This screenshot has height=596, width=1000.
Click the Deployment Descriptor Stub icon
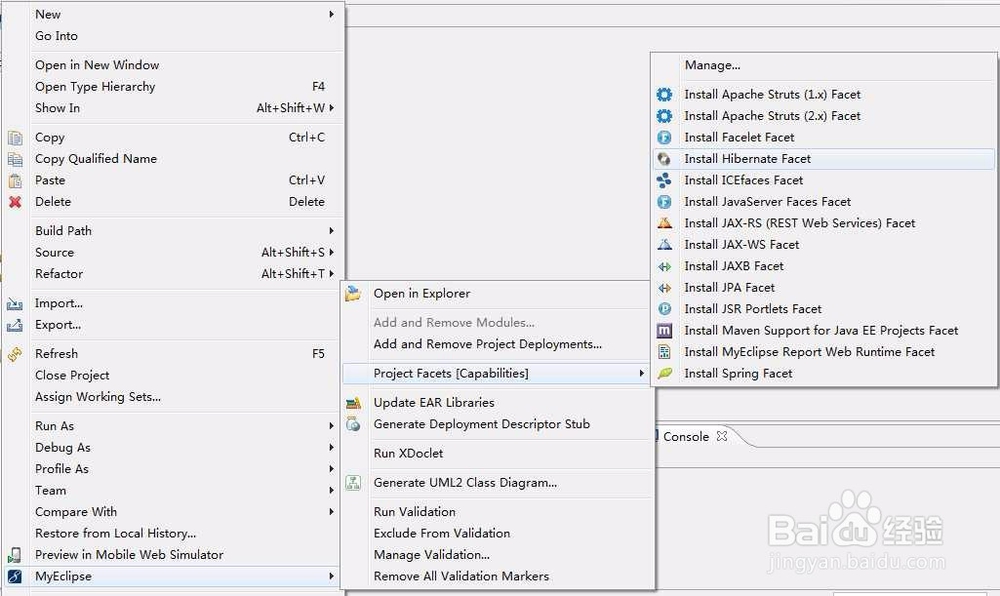point(353,424)
